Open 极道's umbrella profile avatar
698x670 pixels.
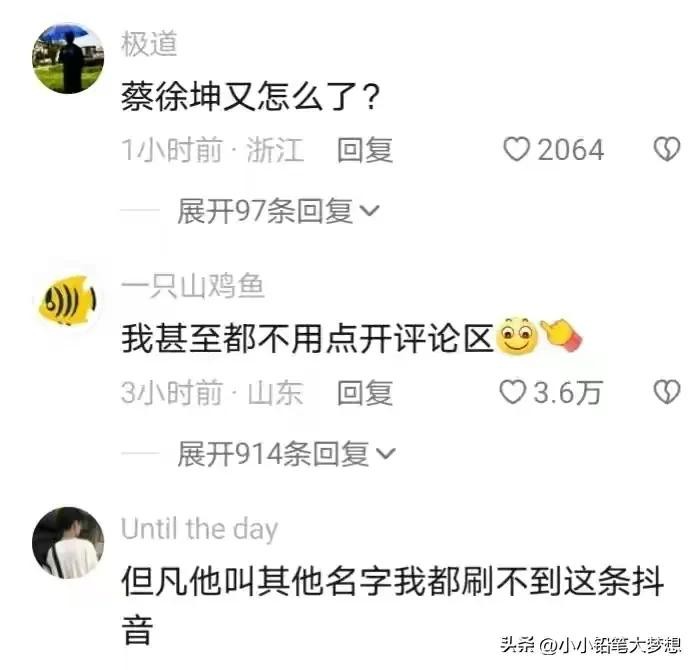(68, 58)
